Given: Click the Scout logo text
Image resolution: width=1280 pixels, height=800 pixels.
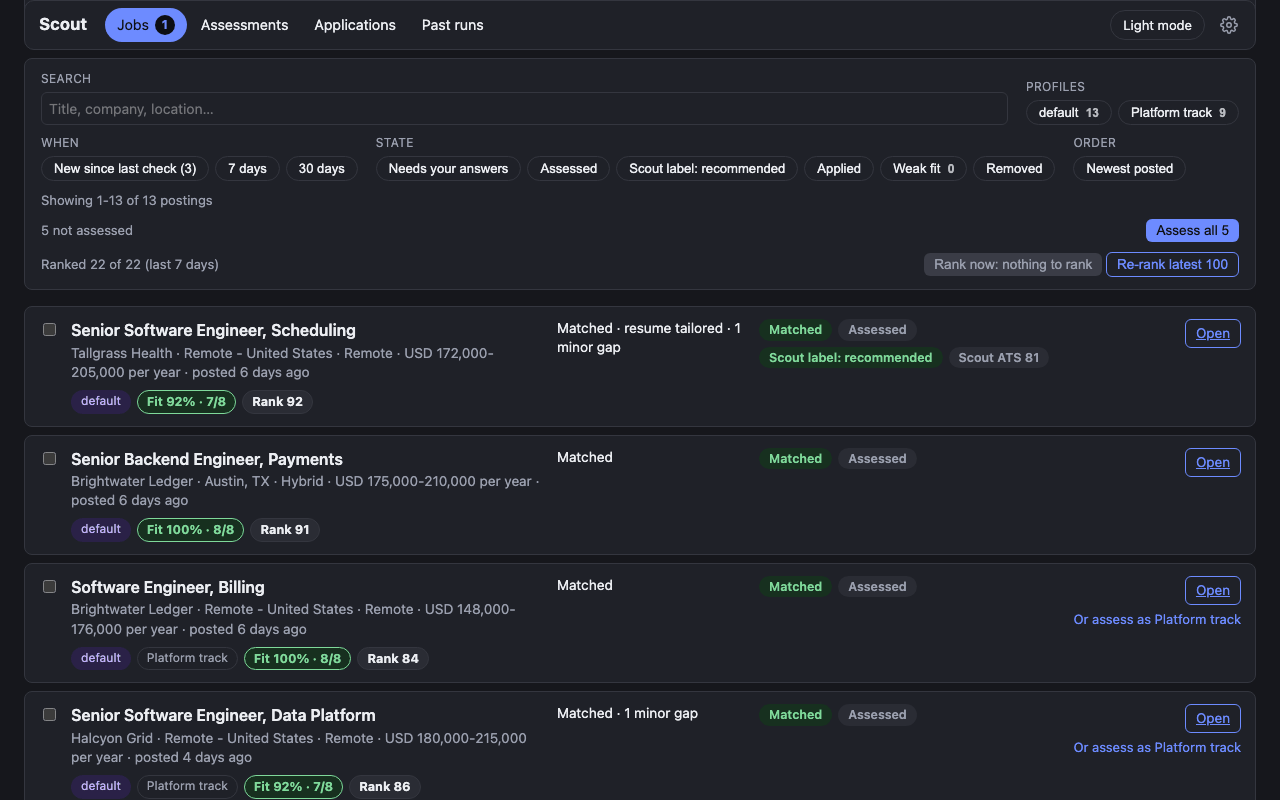Looking at the screenshot, I should coord(63,24).
